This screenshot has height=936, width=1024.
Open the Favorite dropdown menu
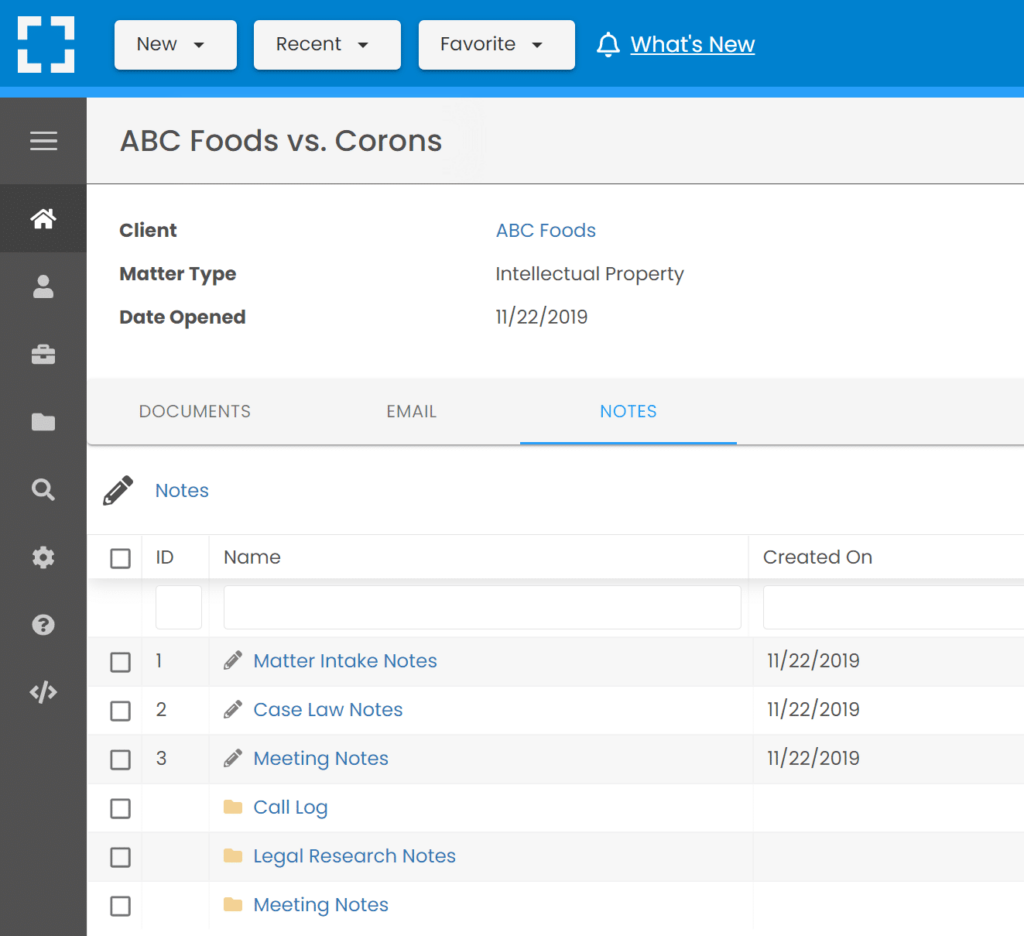coord(496,45)
